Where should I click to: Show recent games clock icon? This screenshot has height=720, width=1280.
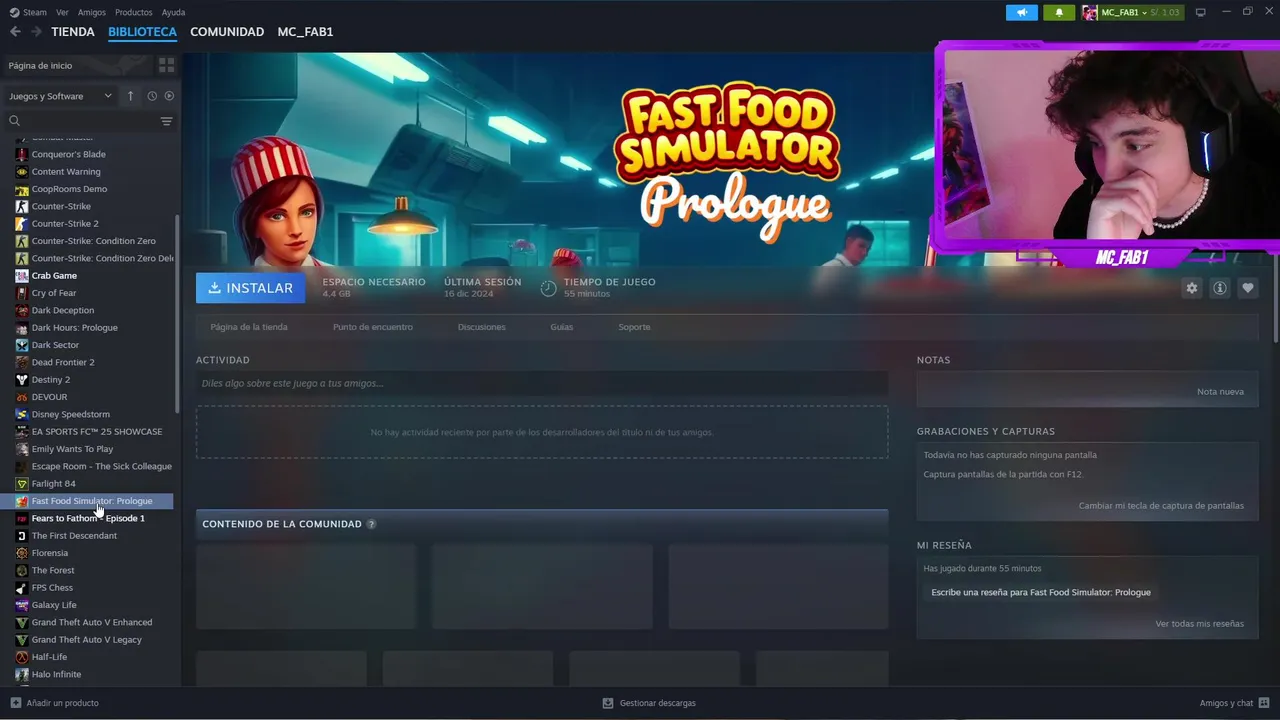[152, 96]
